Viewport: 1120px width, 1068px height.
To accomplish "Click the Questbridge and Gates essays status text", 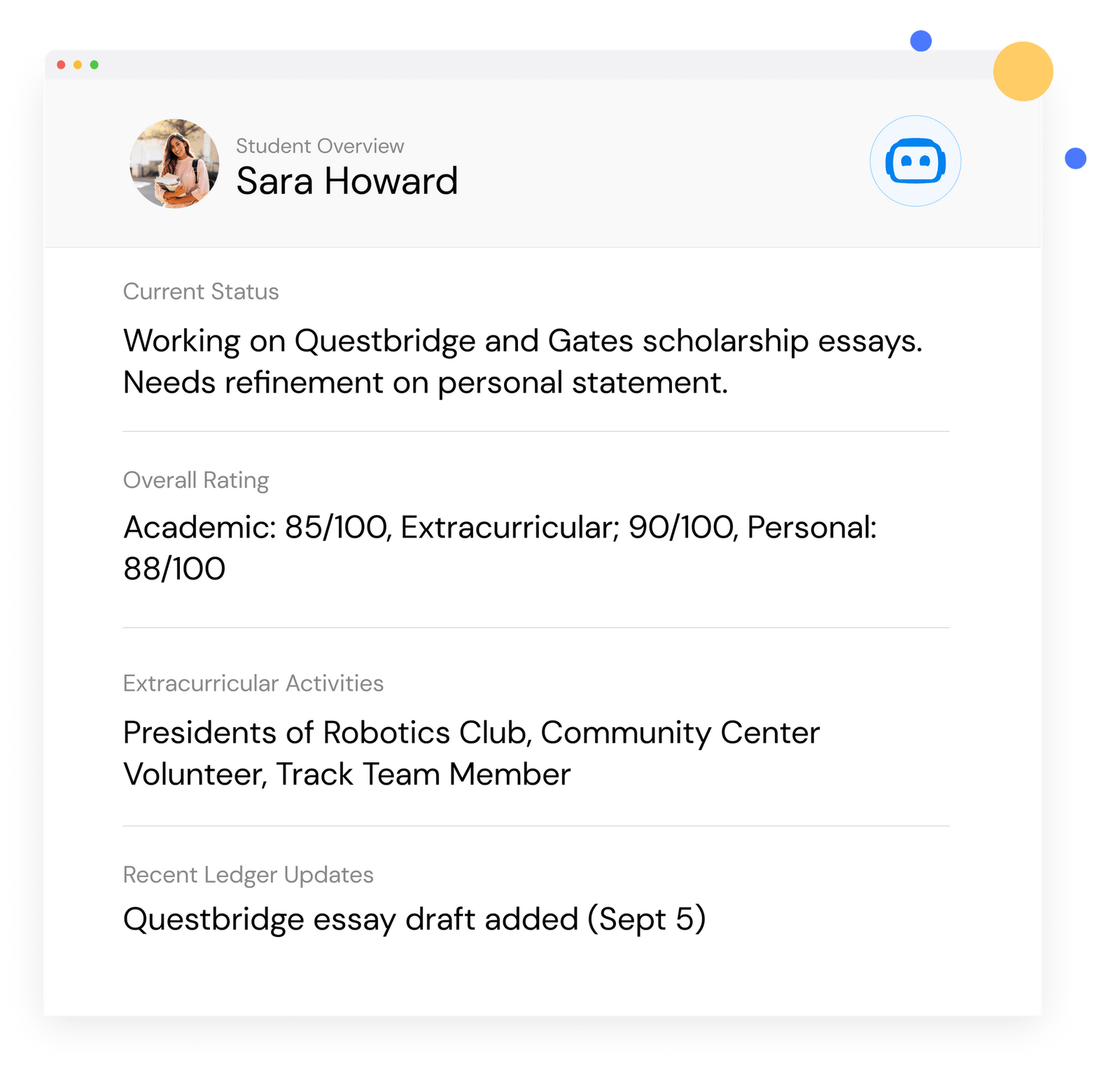I will 522,342.
